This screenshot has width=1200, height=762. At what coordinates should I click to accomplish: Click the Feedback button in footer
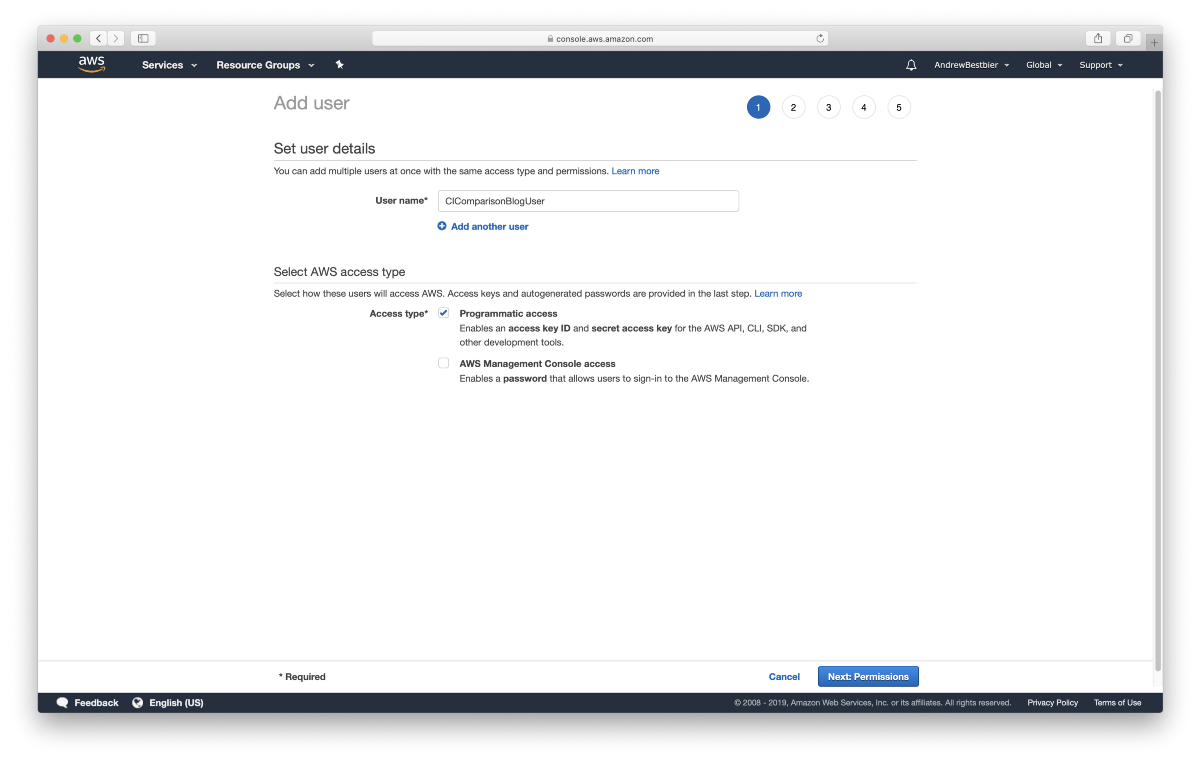click(87, 703)
